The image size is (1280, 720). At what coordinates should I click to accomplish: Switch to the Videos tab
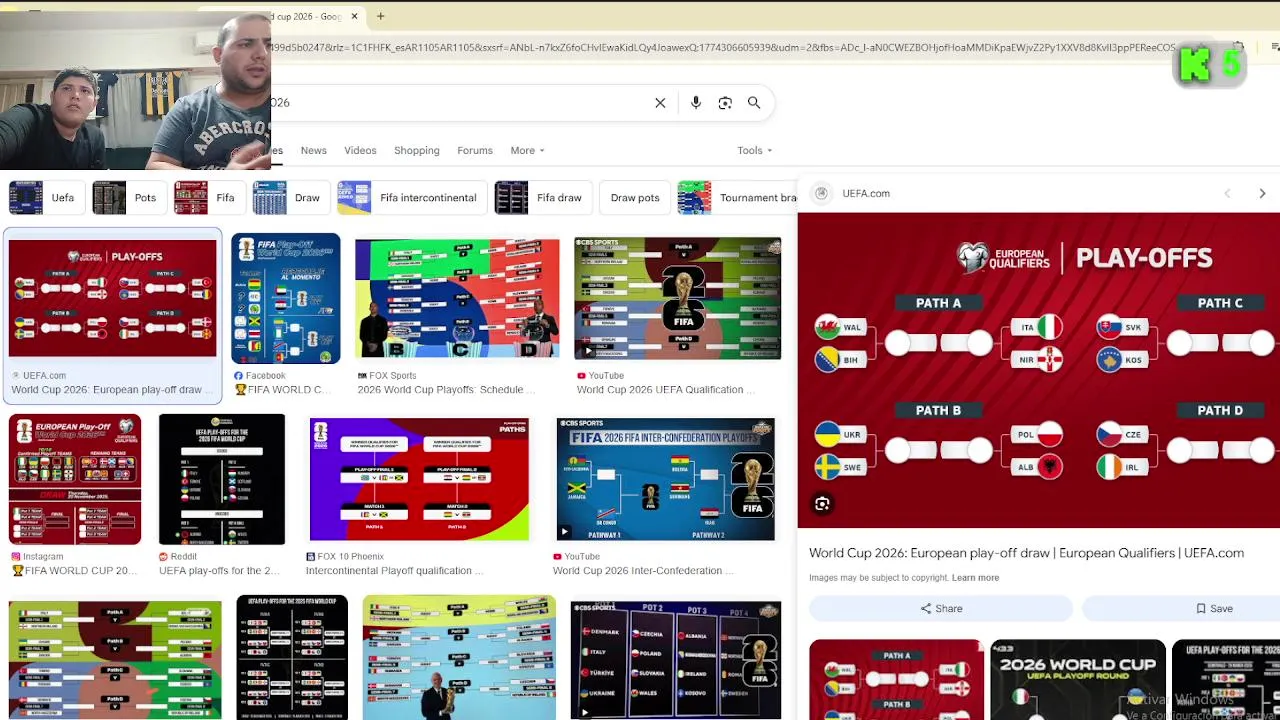point(360,150)
